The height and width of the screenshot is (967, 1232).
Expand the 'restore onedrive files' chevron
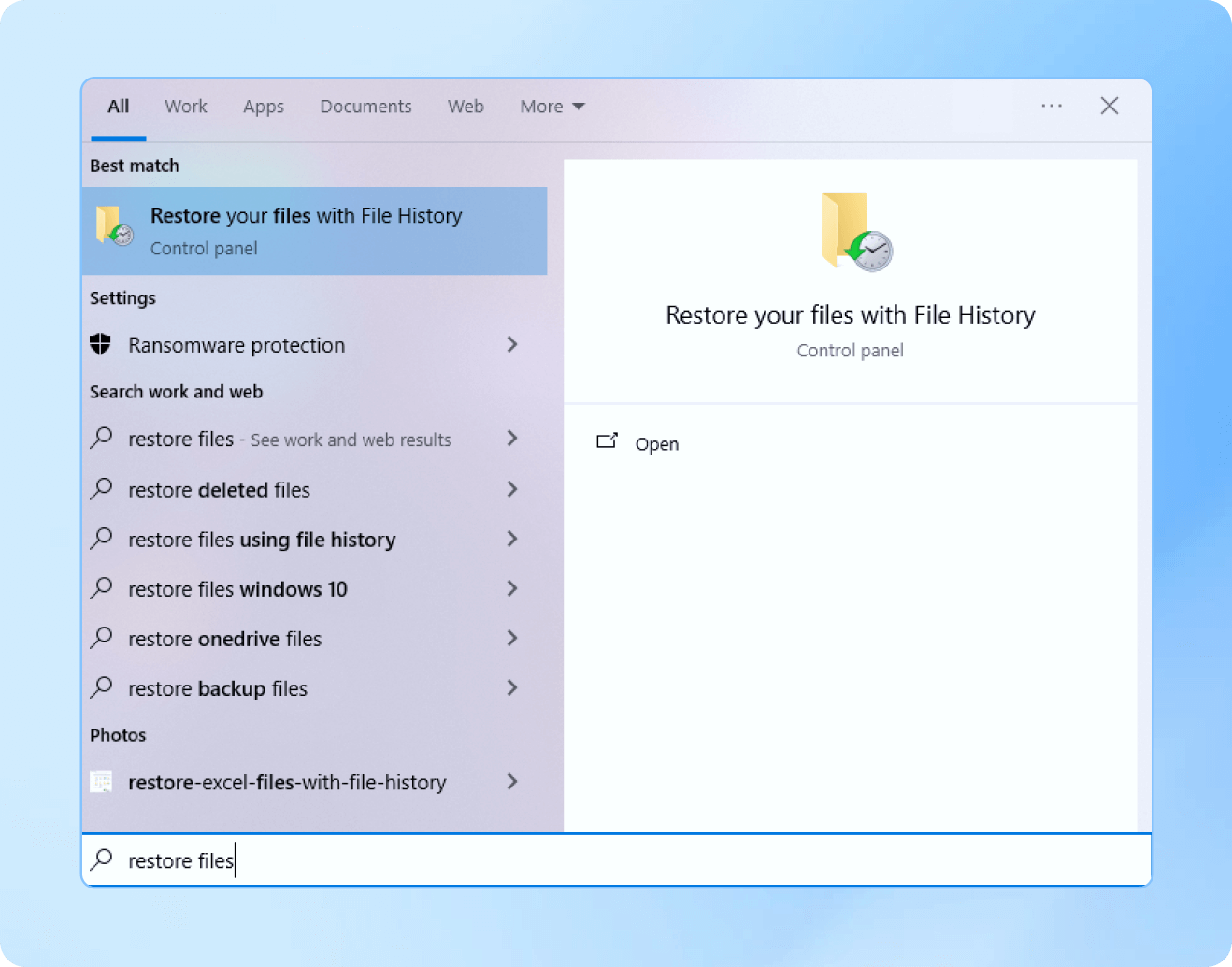512,638
